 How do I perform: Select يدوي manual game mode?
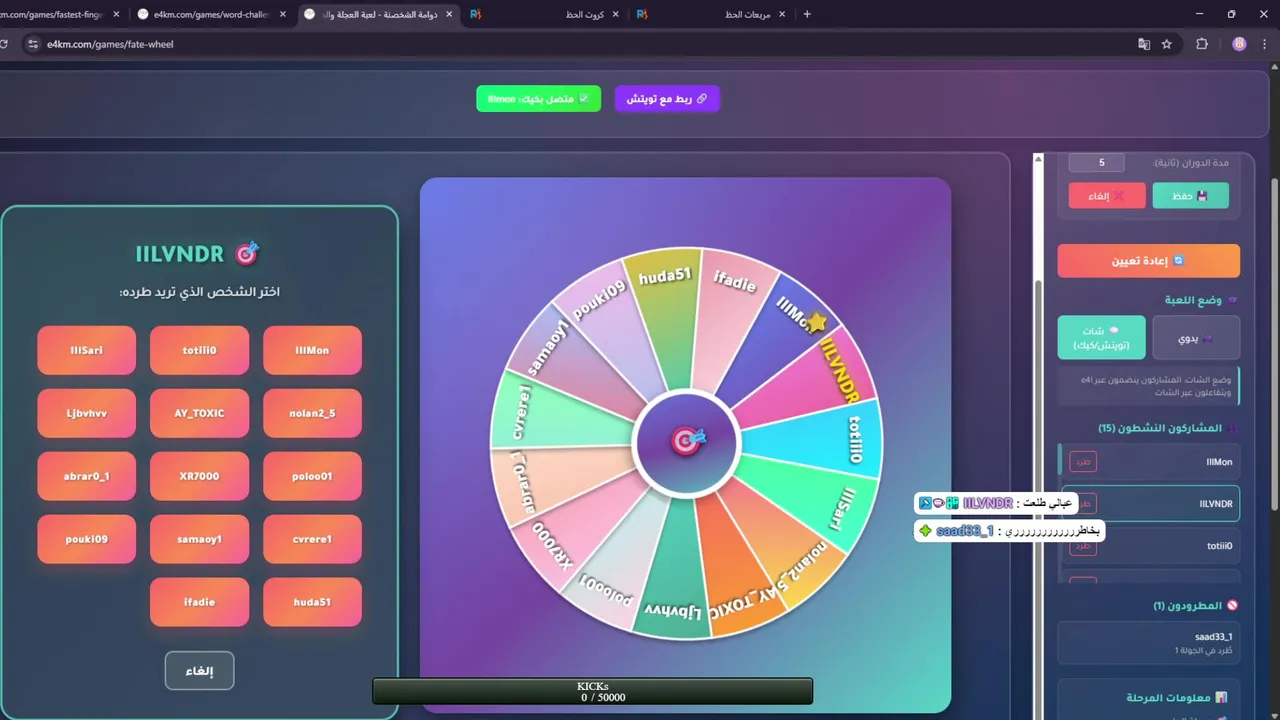point(1196,338)
